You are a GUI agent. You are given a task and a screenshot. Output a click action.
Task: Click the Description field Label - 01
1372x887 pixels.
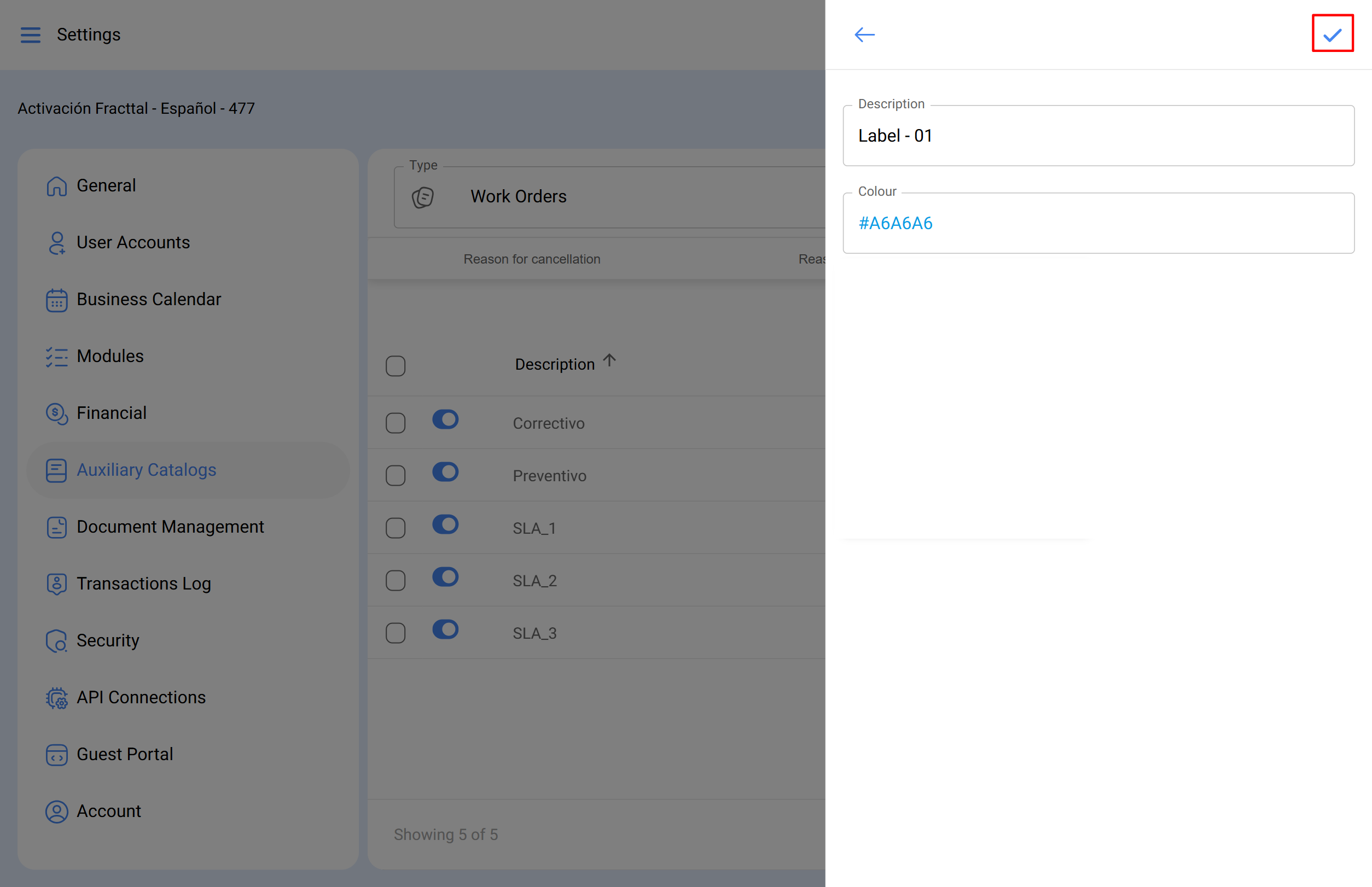pyautogui.click(x=1098, y=136)
